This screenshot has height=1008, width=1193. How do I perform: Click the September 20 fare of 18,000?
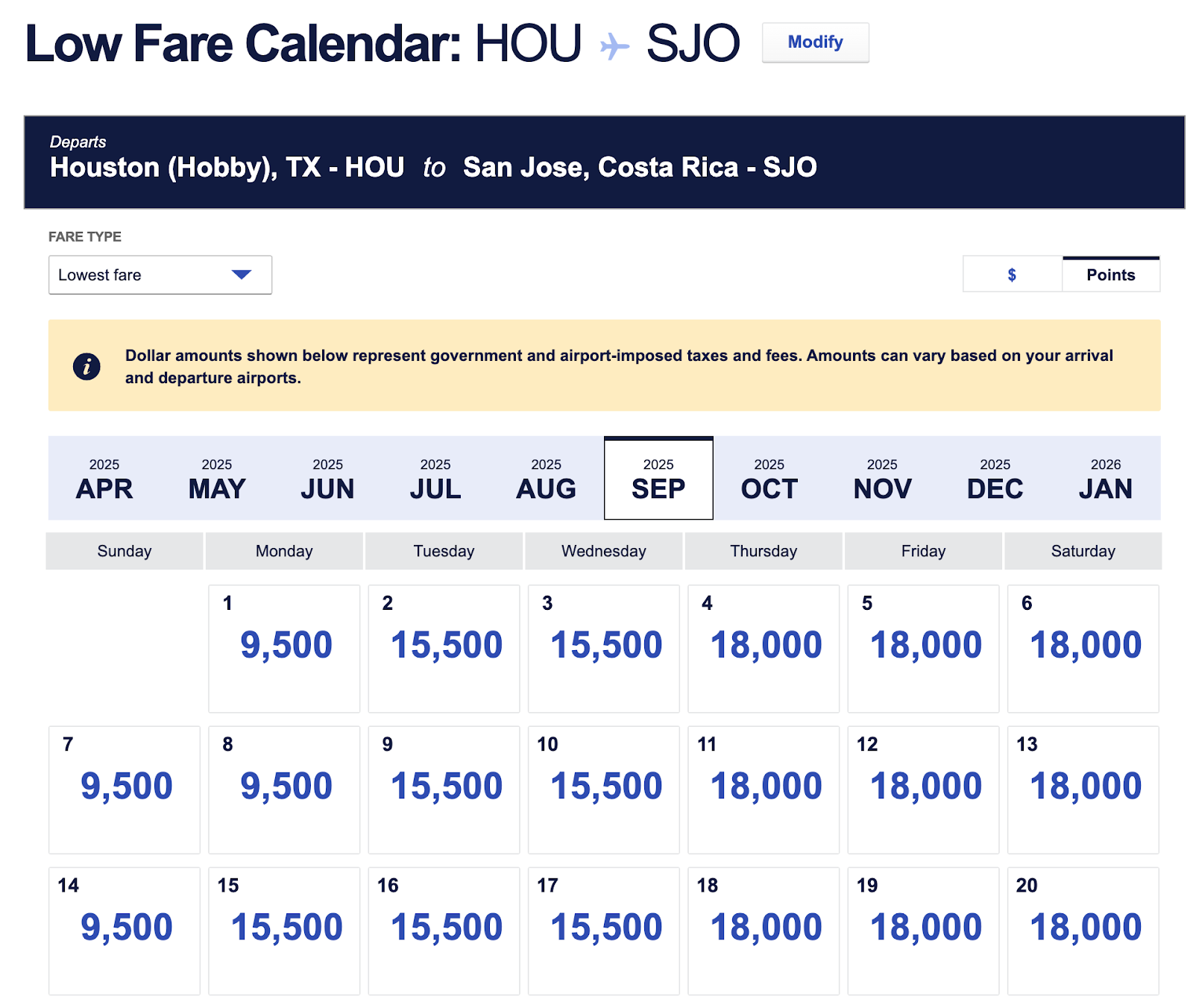pyautogui.click(x=1083, y=929)
